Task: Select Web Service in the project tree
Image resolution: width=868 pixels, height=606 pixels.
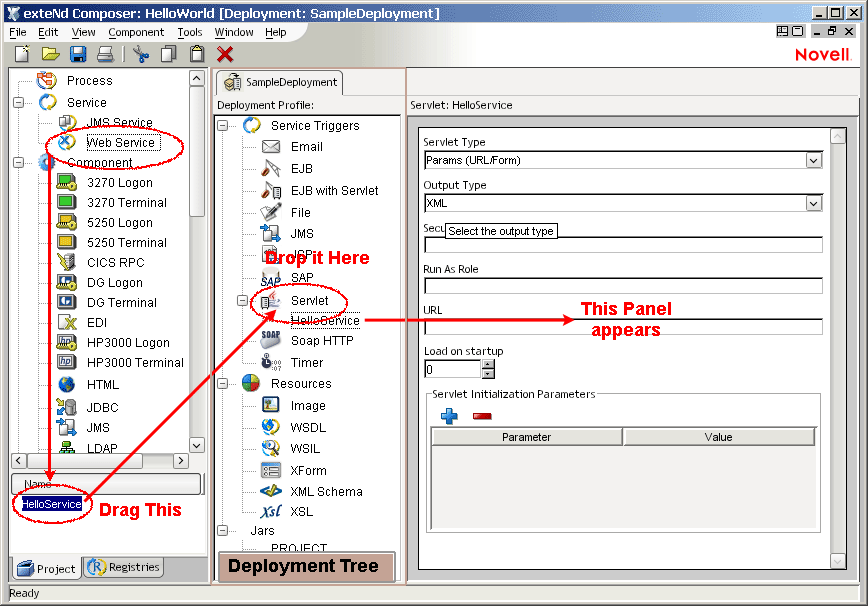Action: (121, 143)
